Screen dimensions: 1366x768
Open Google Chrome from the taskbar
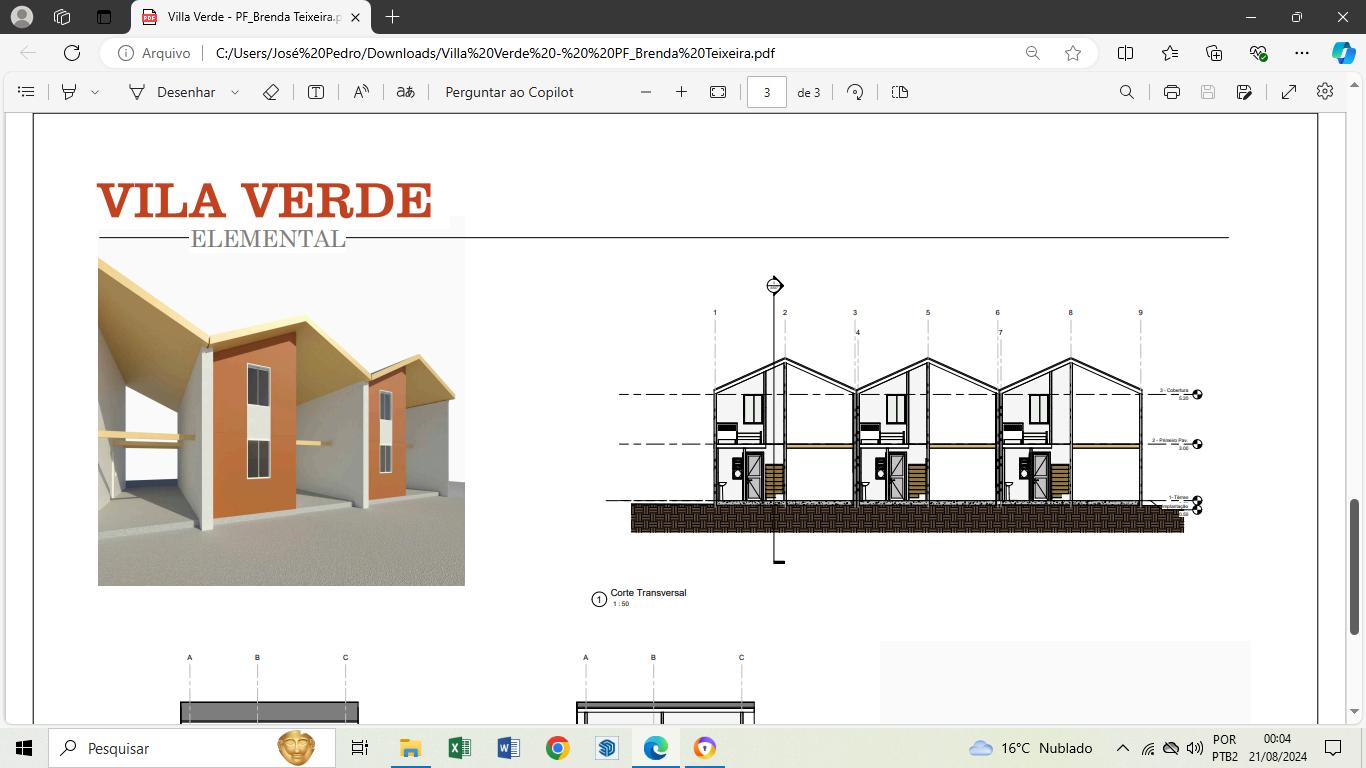pyautogui.click(x=557, y=748)
